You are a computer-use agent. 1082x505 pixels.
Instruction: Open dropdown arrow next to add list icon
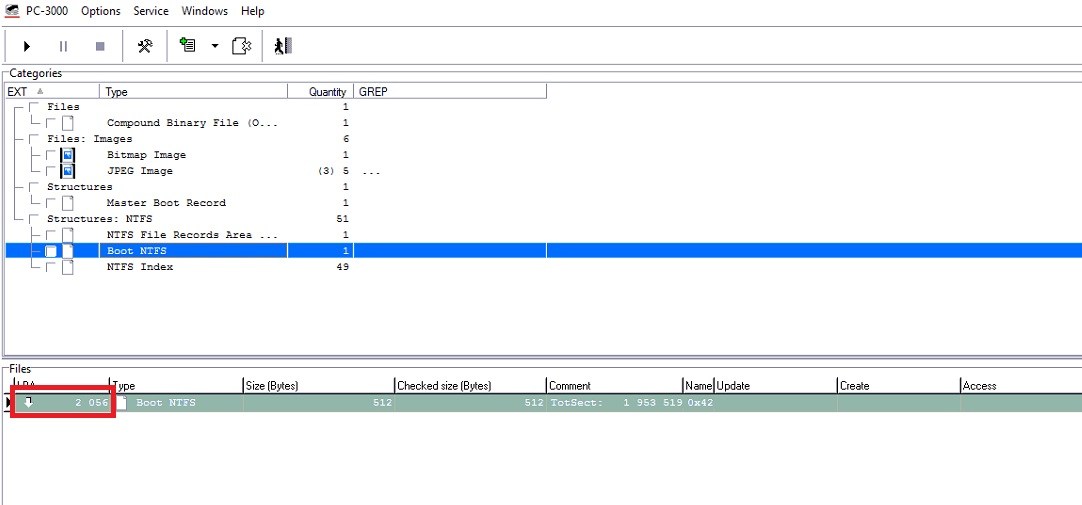214,46
